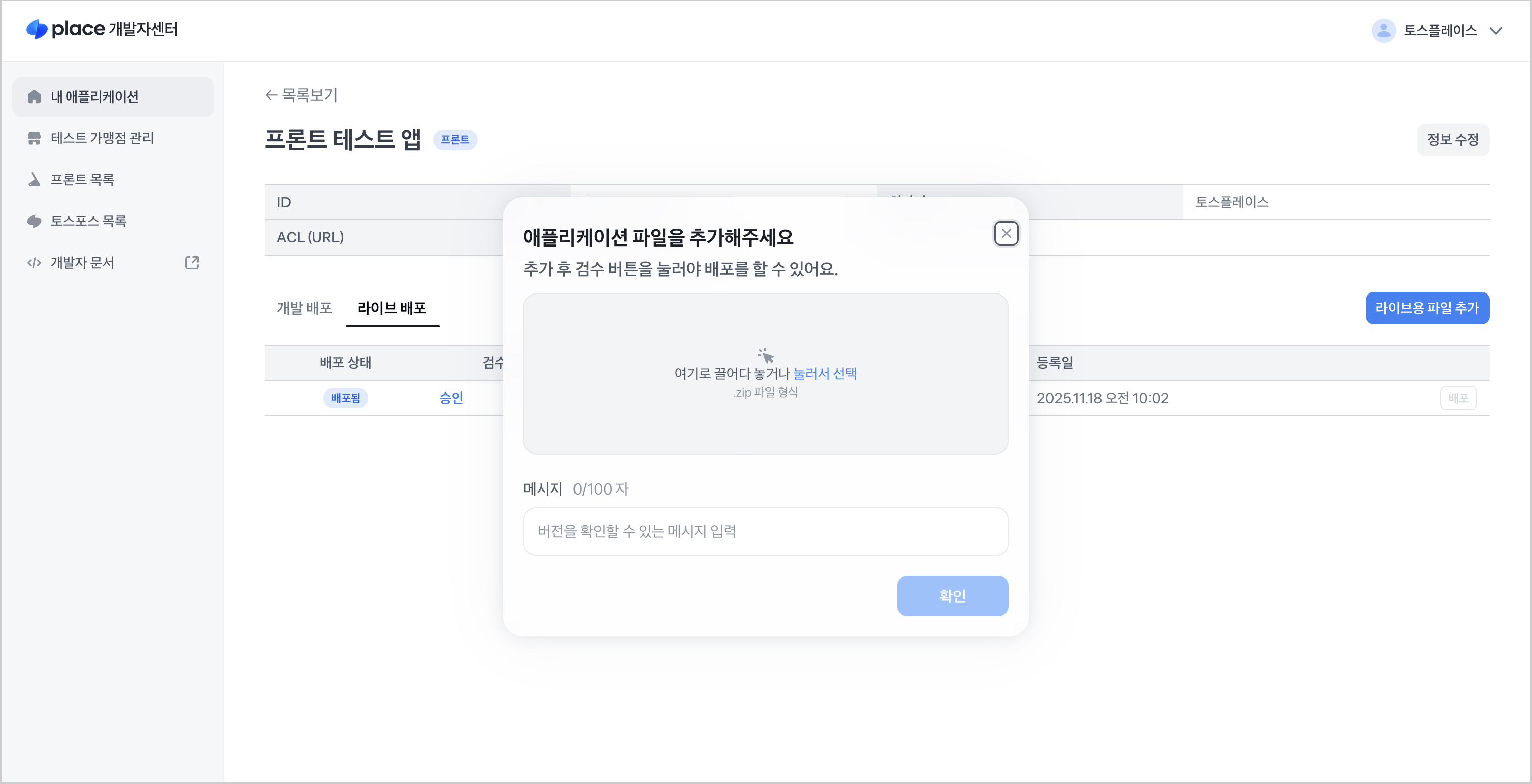This screenshot has width=1532, height=784.
Task: Click the pen icon next to 프론트 목록
Action: [x=34, y=179]
